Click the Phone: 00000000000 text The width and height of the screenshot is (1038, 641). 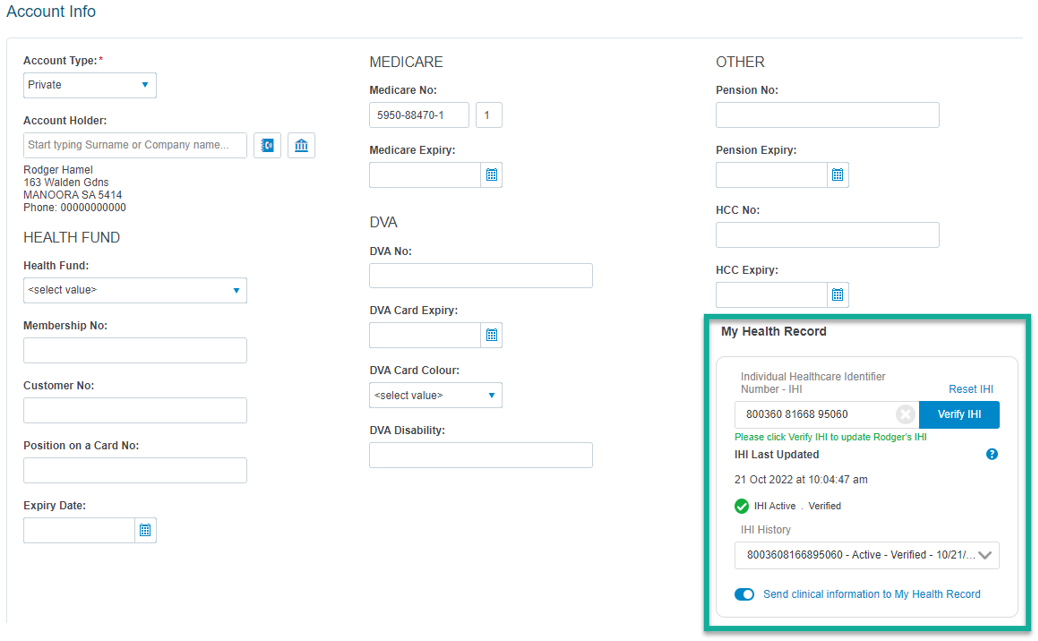75,208
